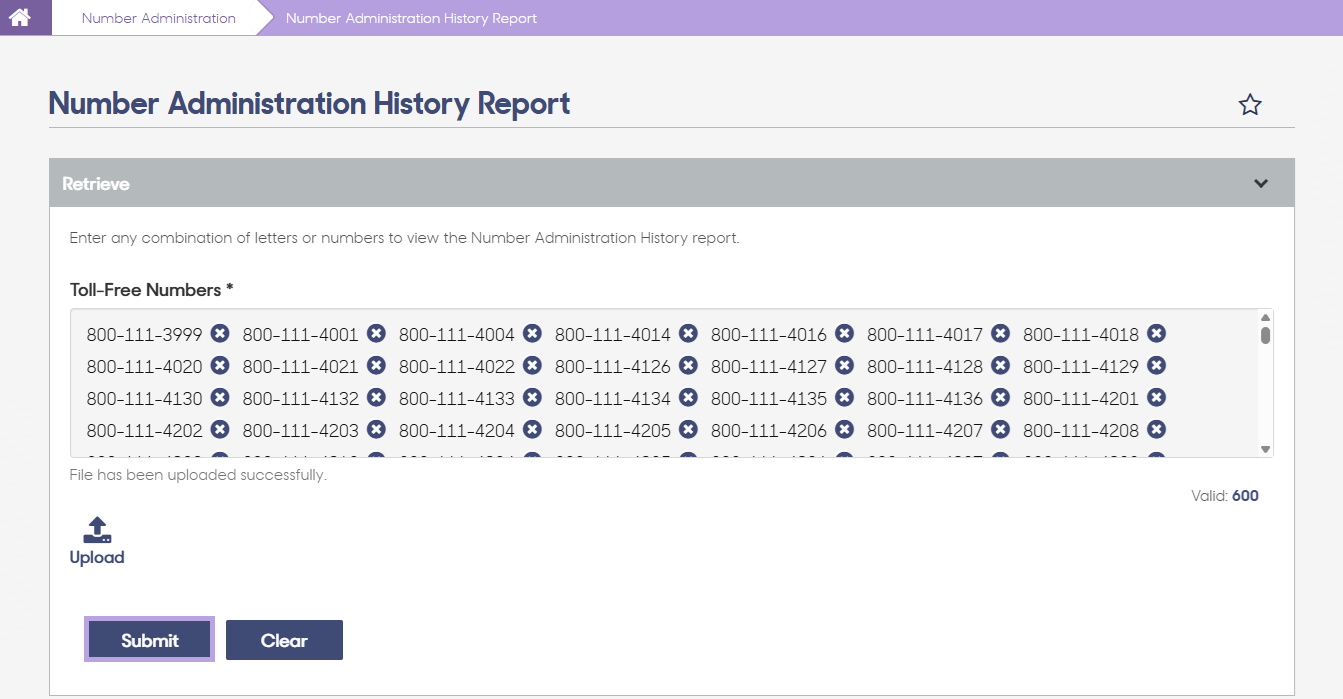Submit the history report request

click(x=149, y=640)
